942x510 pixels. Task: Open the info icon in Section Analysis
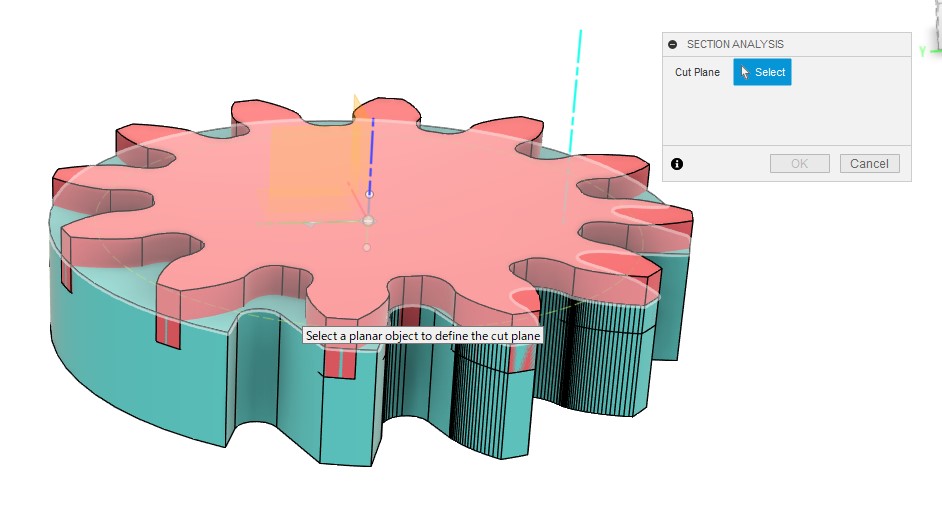point(677,164)
